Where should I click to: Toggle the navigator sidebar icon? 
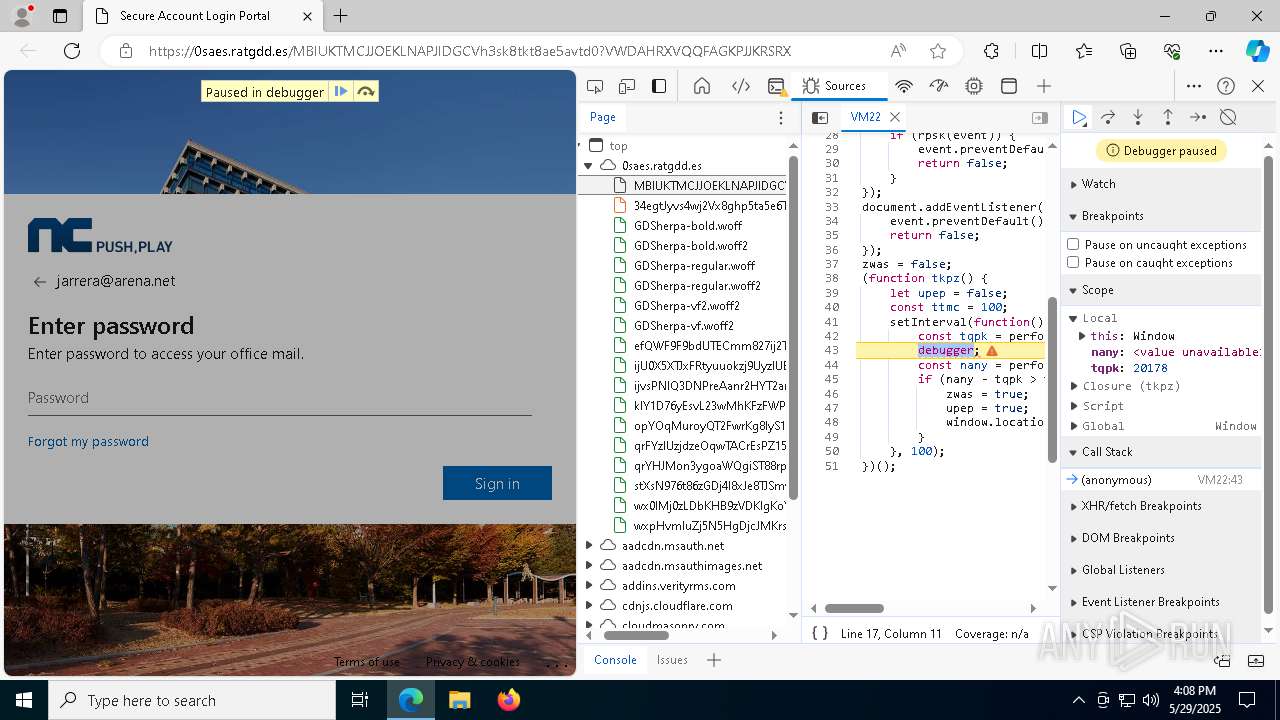coord(820,118)
